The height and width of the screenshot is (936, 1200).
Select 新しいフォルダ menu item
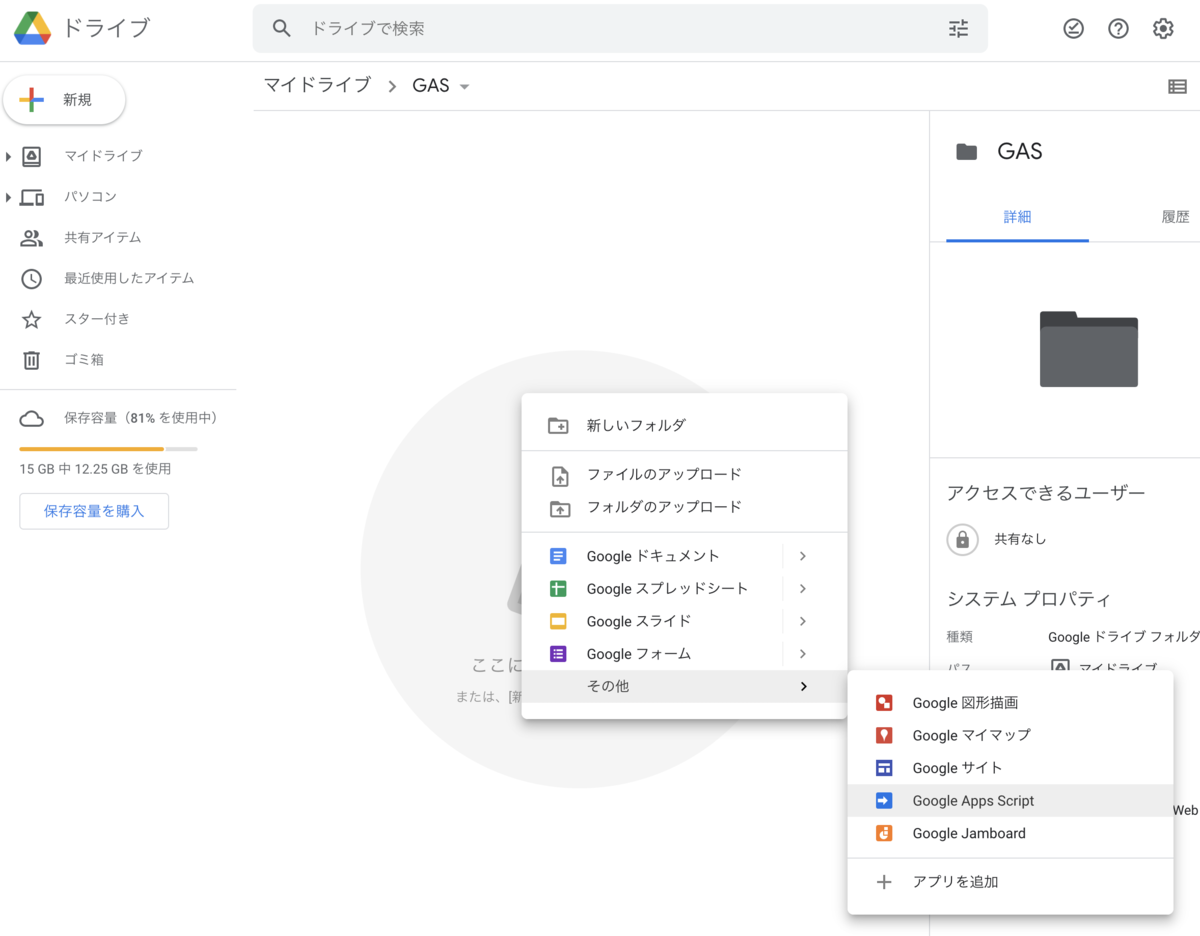pyautogui.click(x=684, y=426)
